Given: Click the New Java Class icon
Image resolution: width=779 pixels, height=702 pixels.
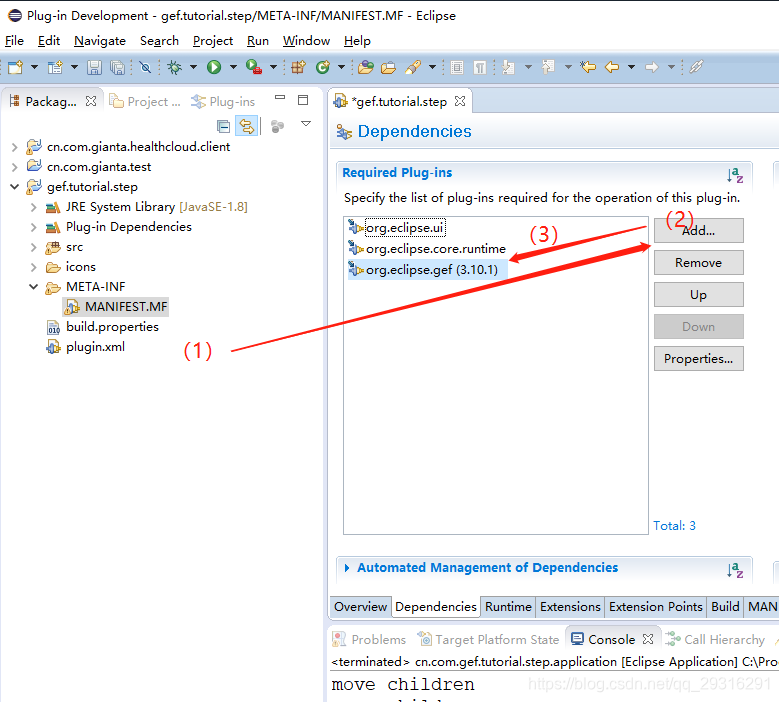Looking at the screenshot, I should coord(323,67).
